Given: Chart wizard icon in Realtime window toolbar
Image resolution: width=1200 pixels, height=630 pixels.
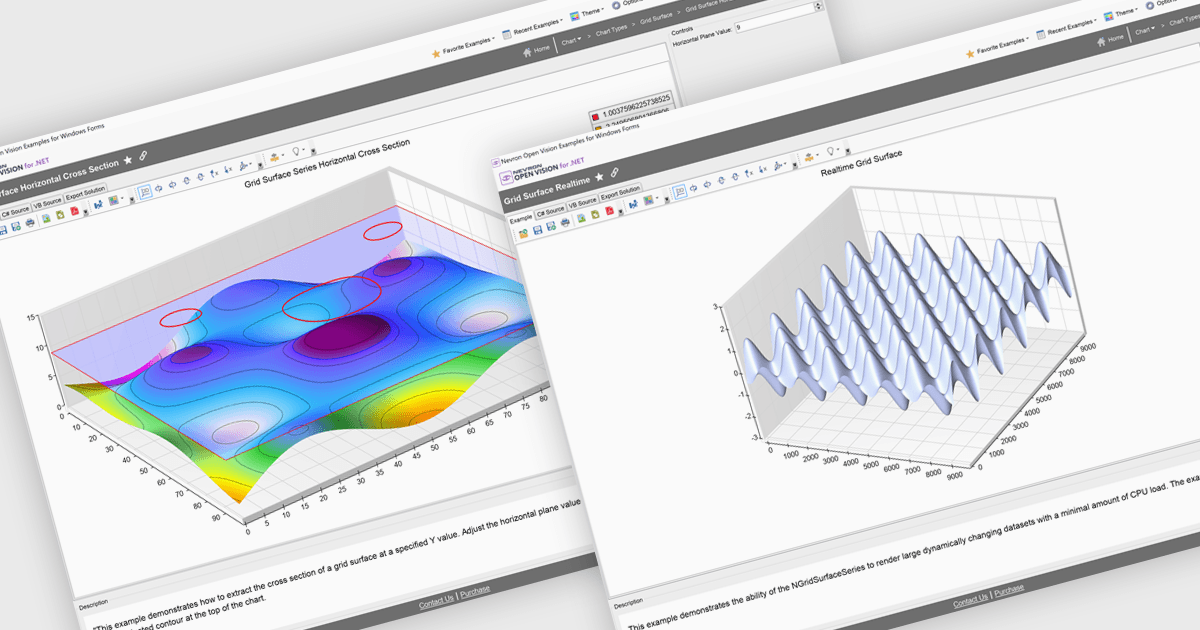Looking at the screenshot, I should (x=633, y=204).
